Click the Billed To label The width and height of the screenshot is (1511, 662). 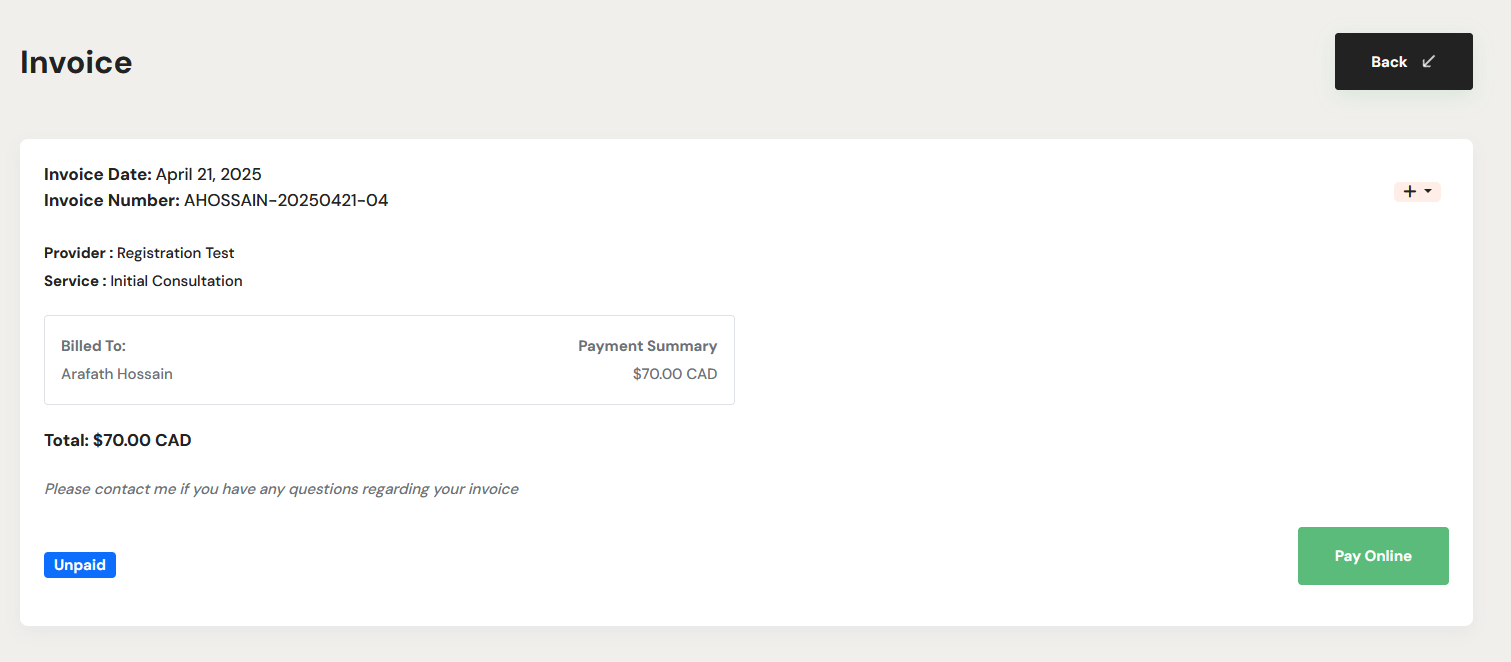point(93,346)
